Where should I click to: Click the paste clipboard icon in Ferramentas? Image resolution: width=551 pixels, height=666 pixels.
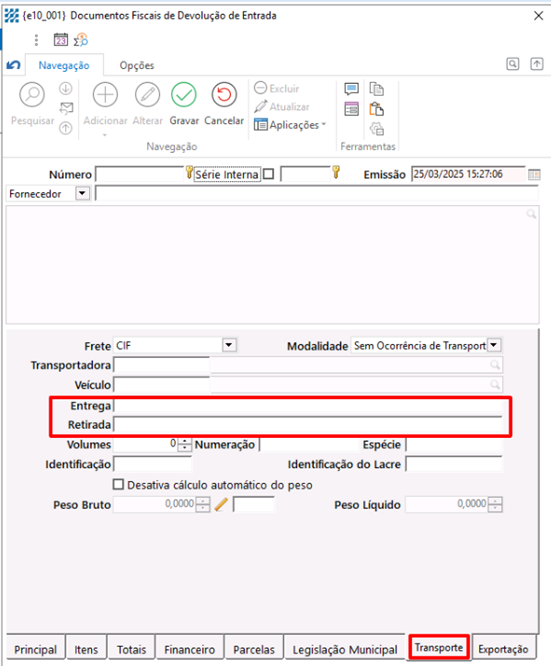tap(376, 109)
